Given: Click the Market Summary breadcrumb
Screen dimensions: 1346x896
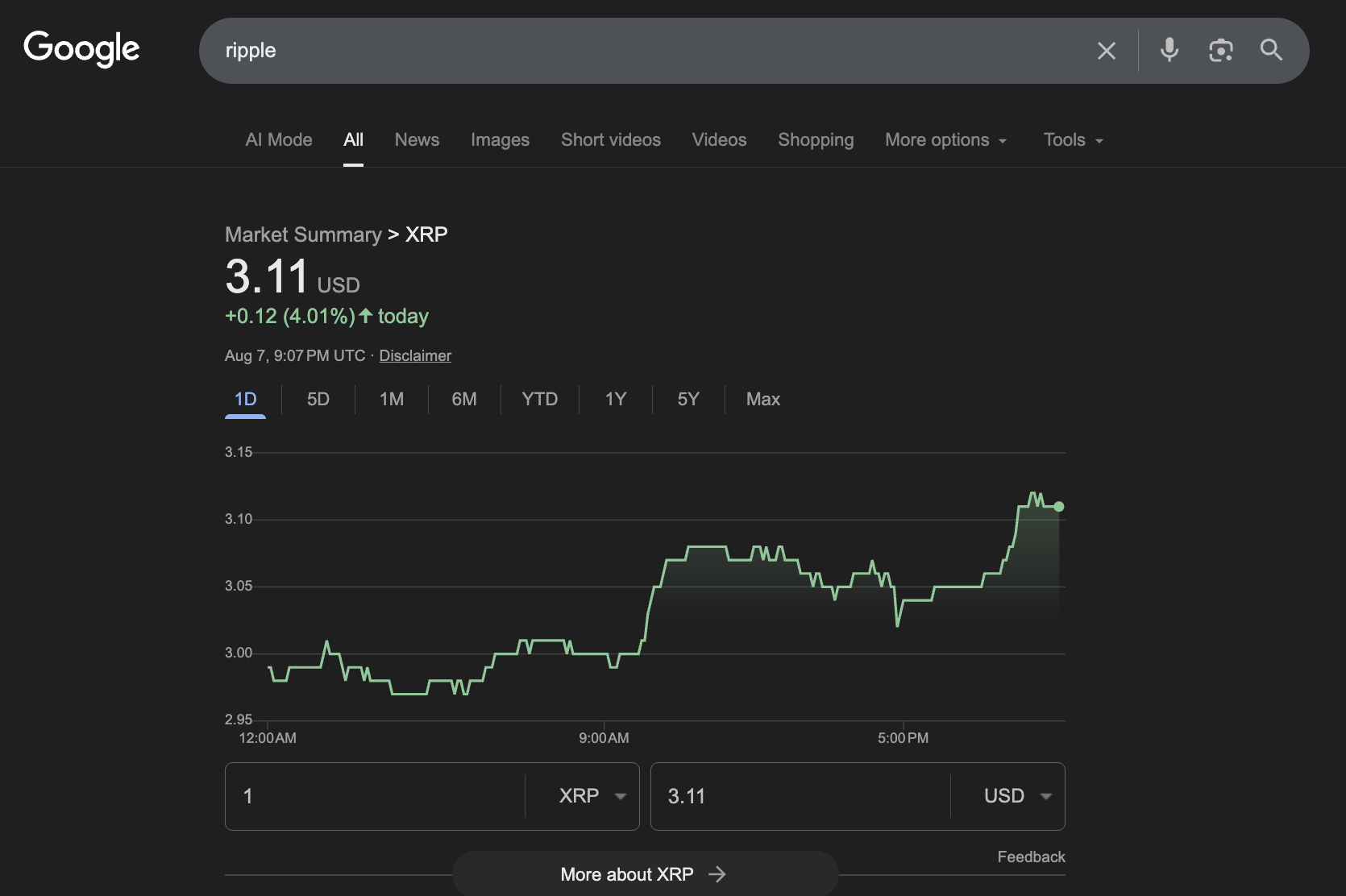Looking at the screenshot, I should pos(303,234).
